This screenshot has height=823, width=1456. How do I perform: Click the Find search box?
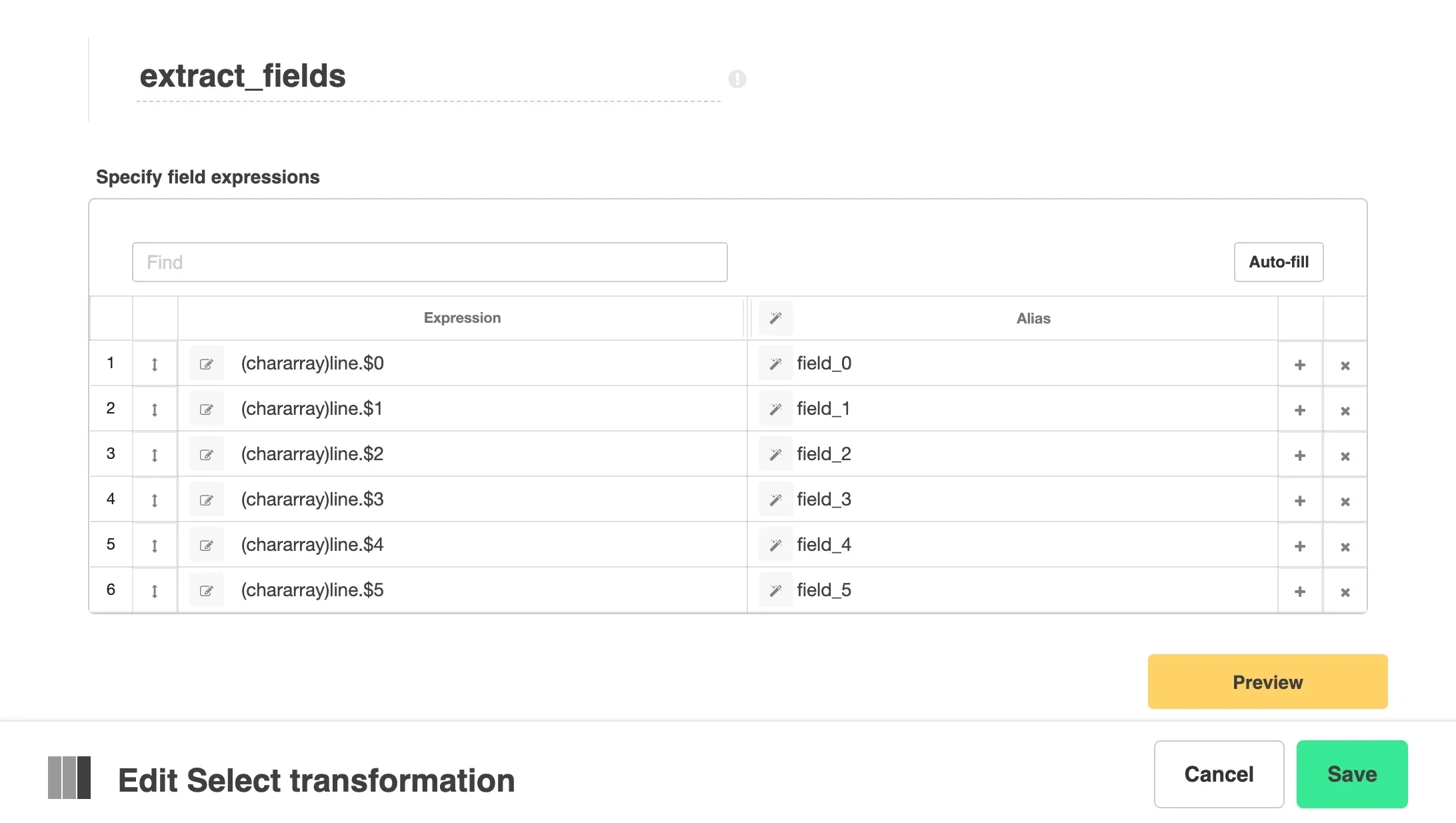click(429, 261)
